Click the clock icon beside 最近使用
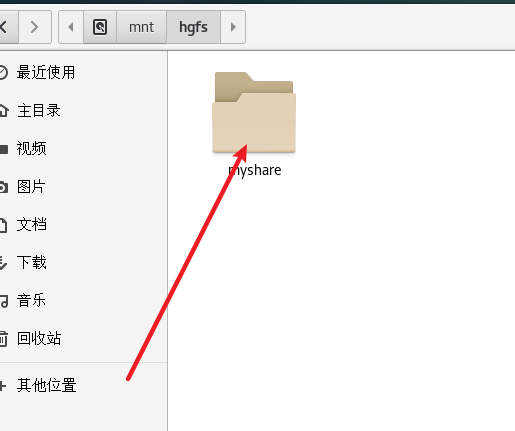 [3, 73]
